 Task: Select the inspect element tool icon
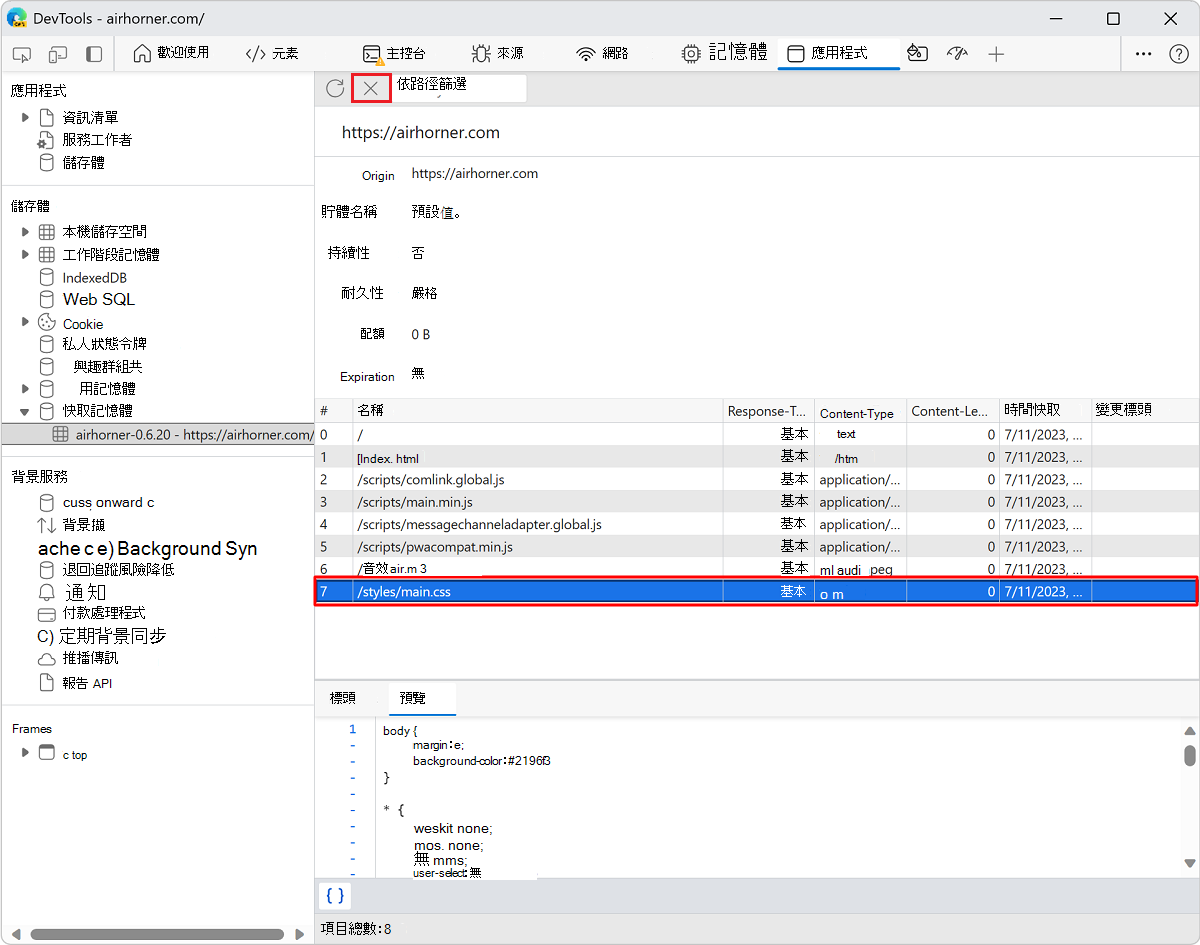pyautogui.click(x=22, y=54)
